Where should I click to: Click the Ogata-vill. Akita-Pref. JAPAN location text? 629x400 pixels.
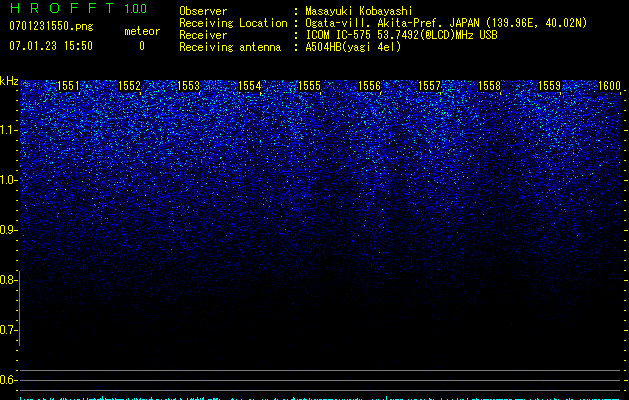(446, 23)
